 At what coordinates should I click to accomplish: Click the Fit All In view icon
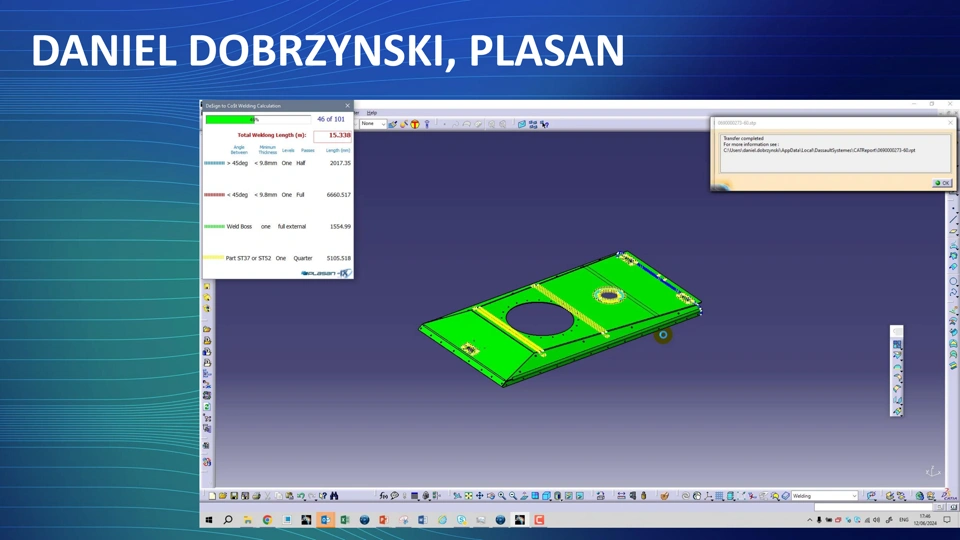click(468, 496)
